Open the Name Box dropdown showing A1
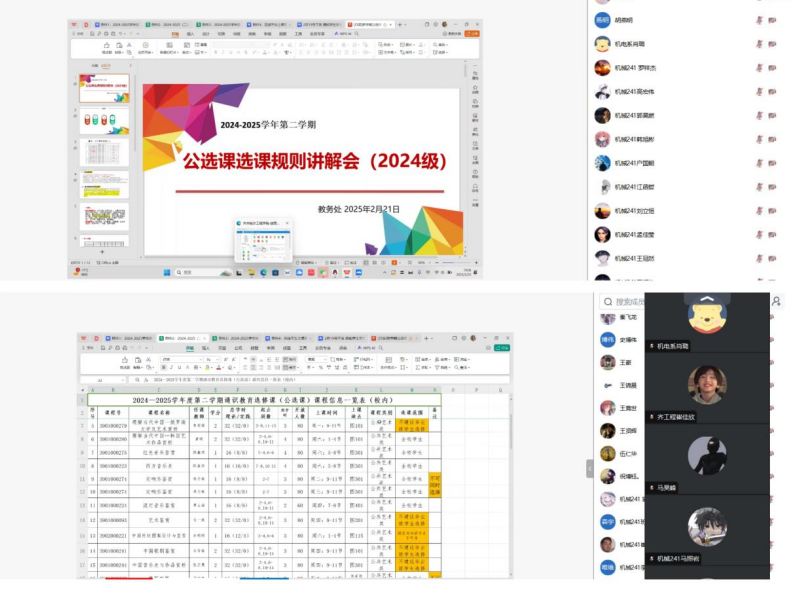The height and width of the screenshot is (594, 804). click(123, 380)
